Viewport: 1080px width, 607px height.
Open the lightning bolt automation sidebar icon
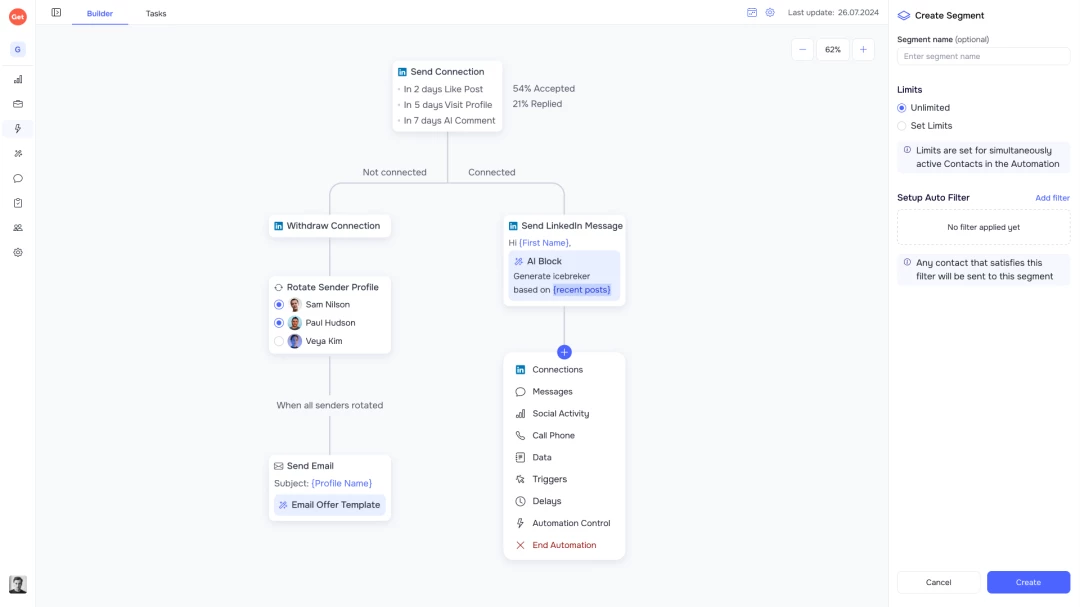18,129
